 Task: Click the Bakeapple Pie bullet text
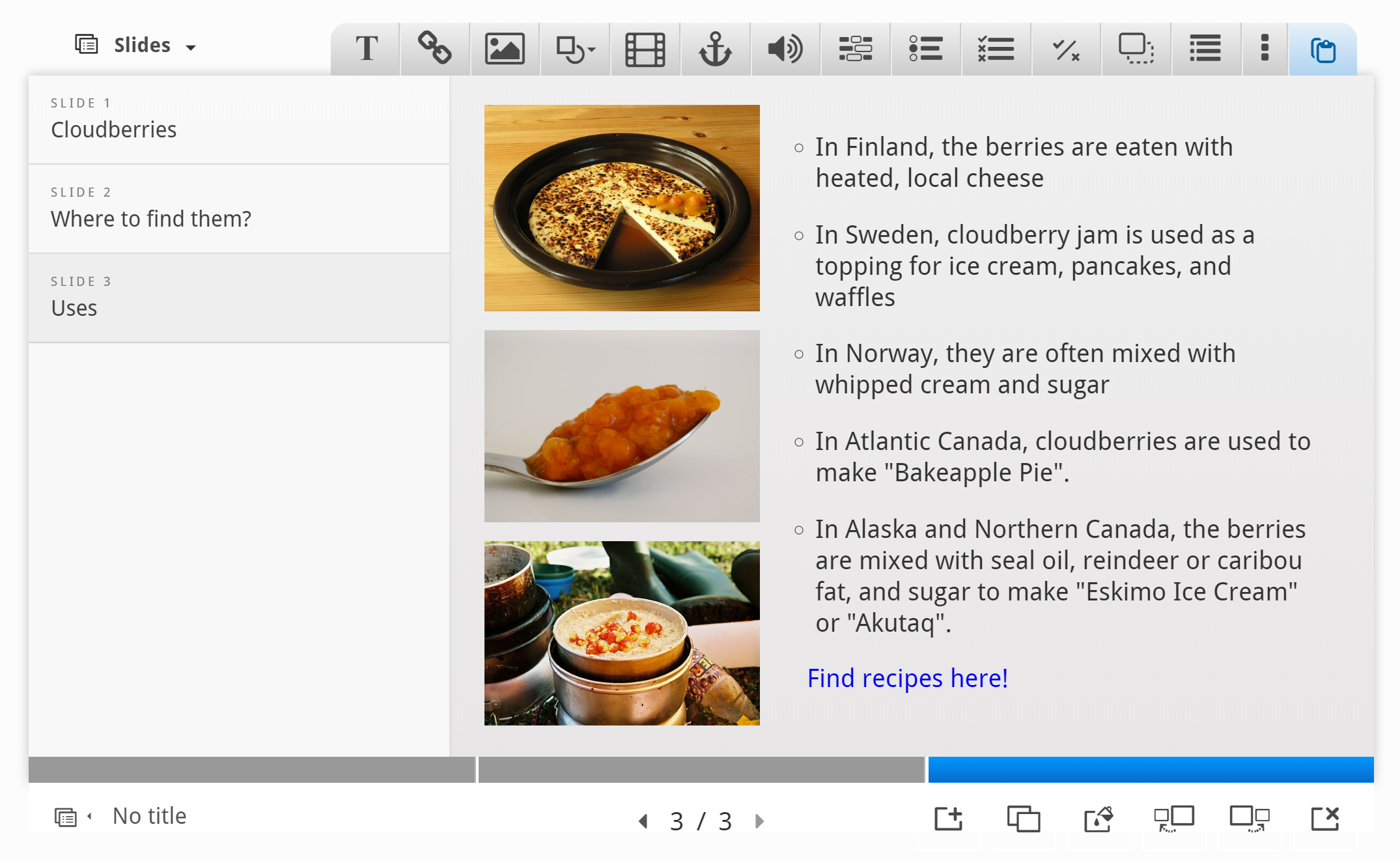[x=1063, y=457]
